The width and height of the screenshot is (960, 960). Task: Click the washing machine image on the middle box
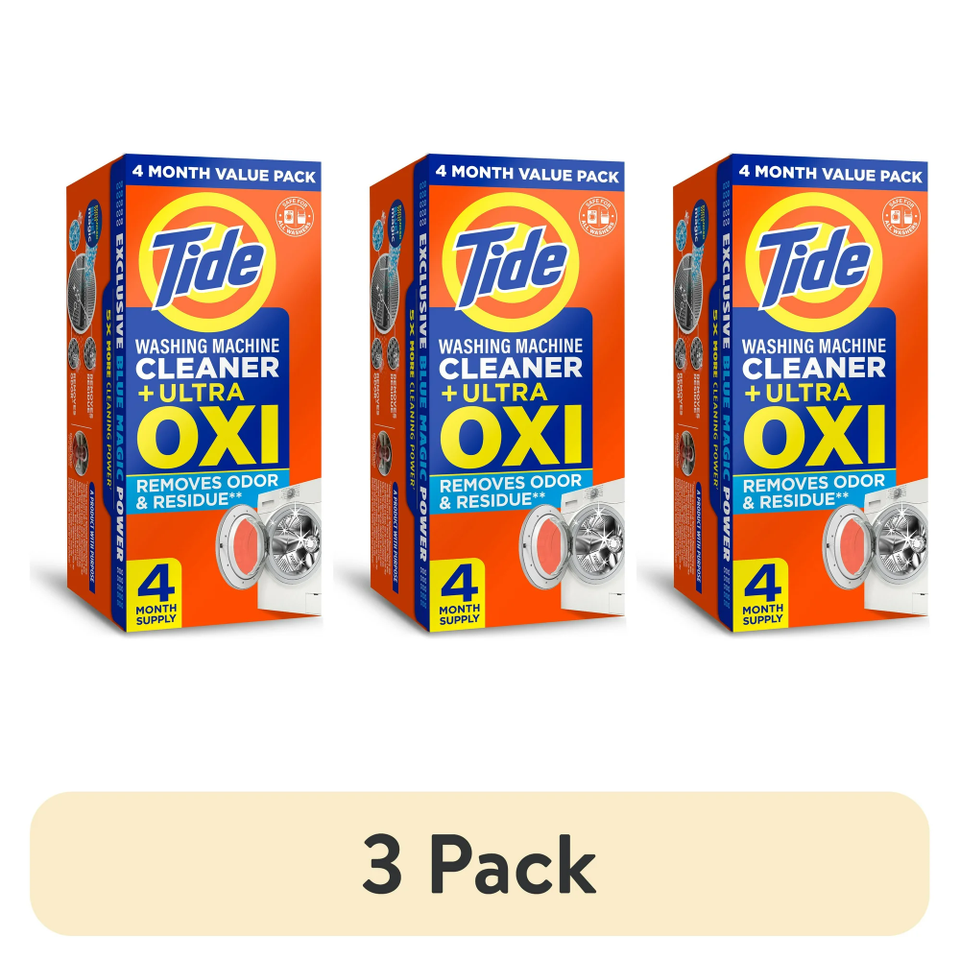(572, 547)
